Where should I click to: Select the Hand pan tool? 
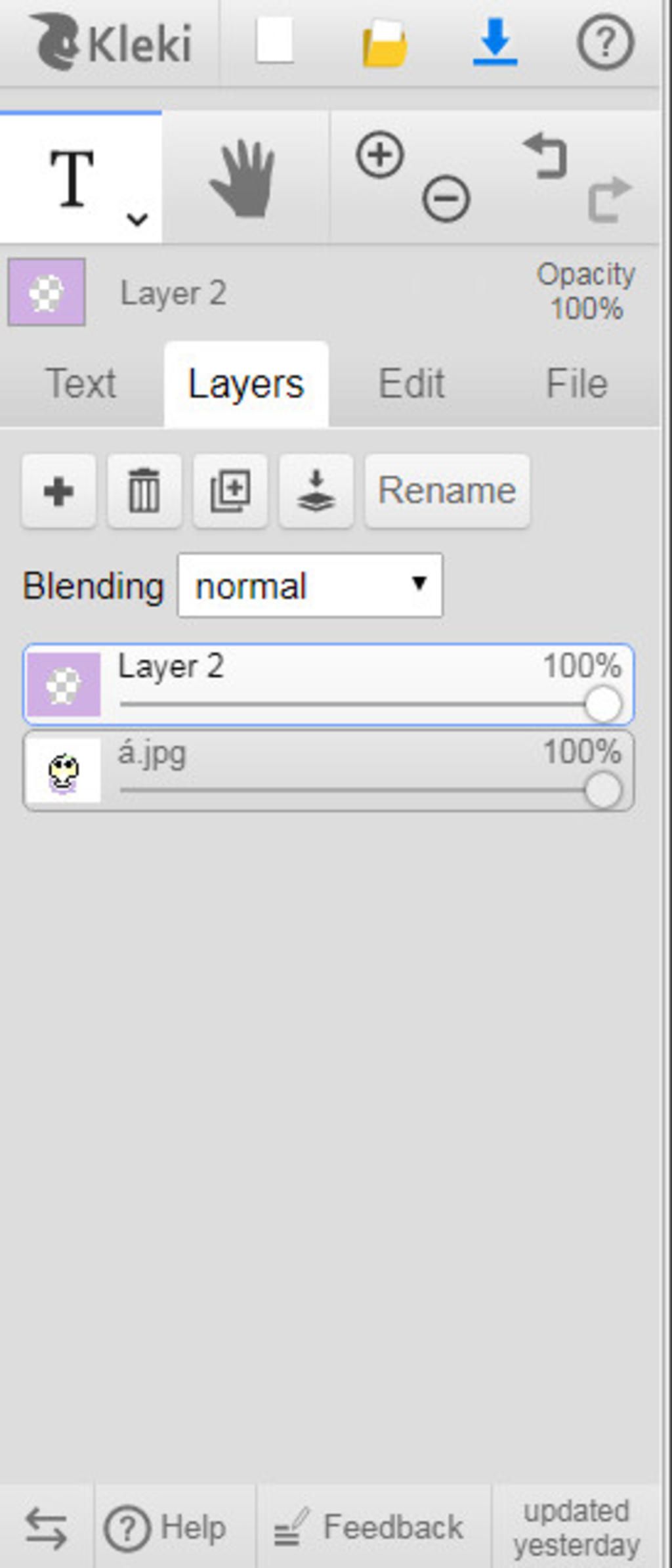[x=243, y=178]
